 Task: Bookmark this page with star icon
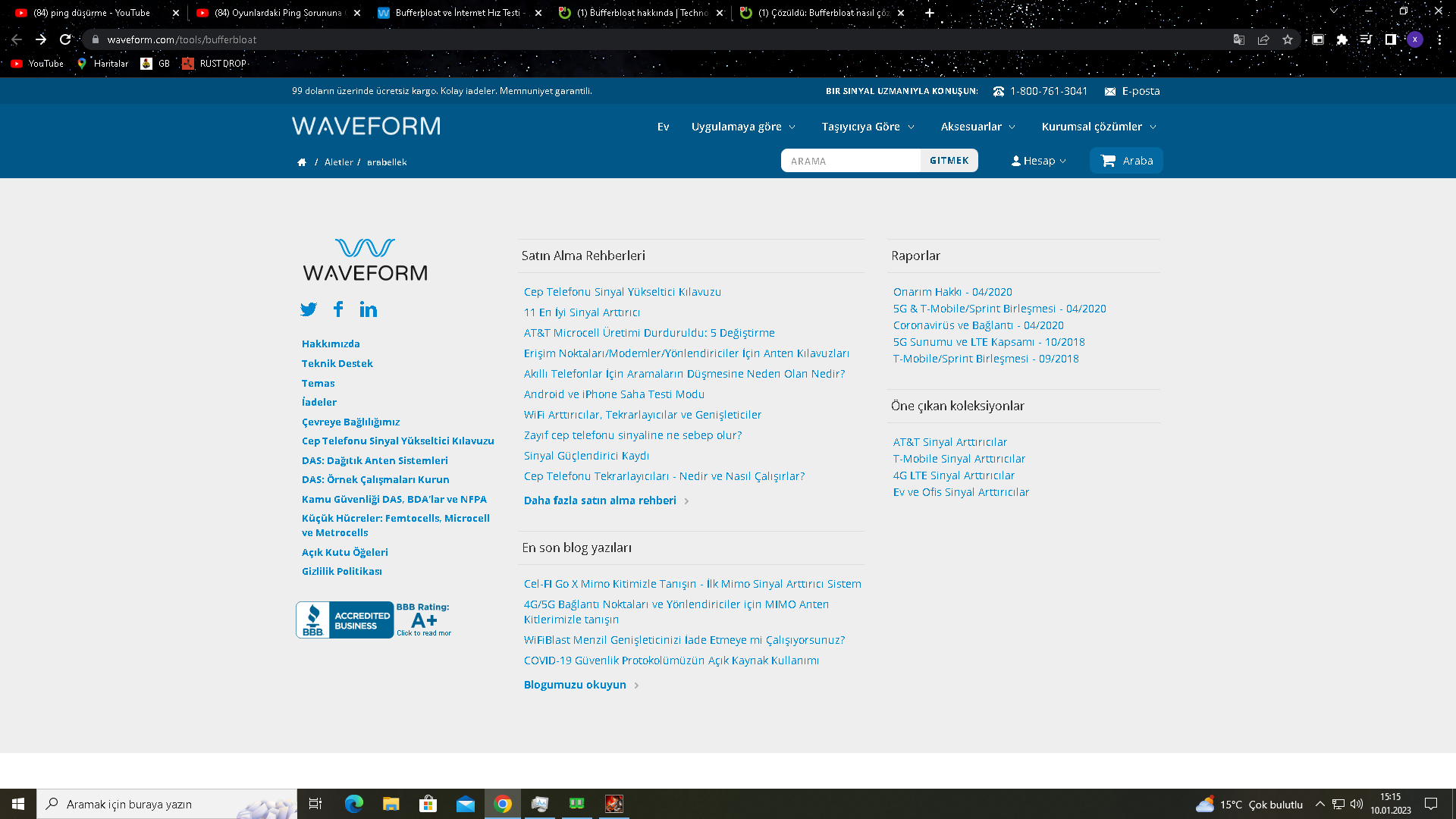[1288, 39]
